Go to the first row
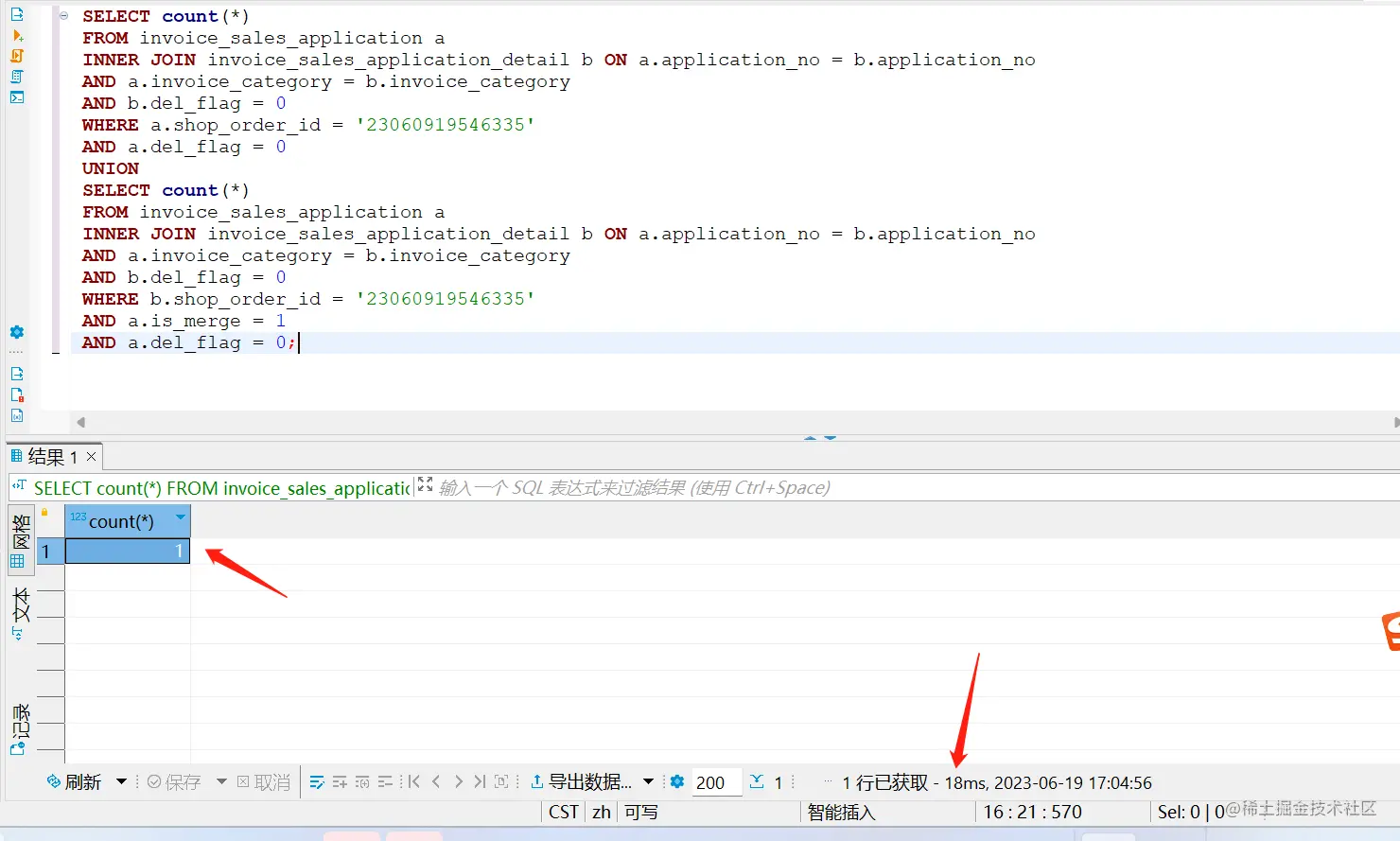The height and width of the screenshot is (841, 1400). point(413,781)
